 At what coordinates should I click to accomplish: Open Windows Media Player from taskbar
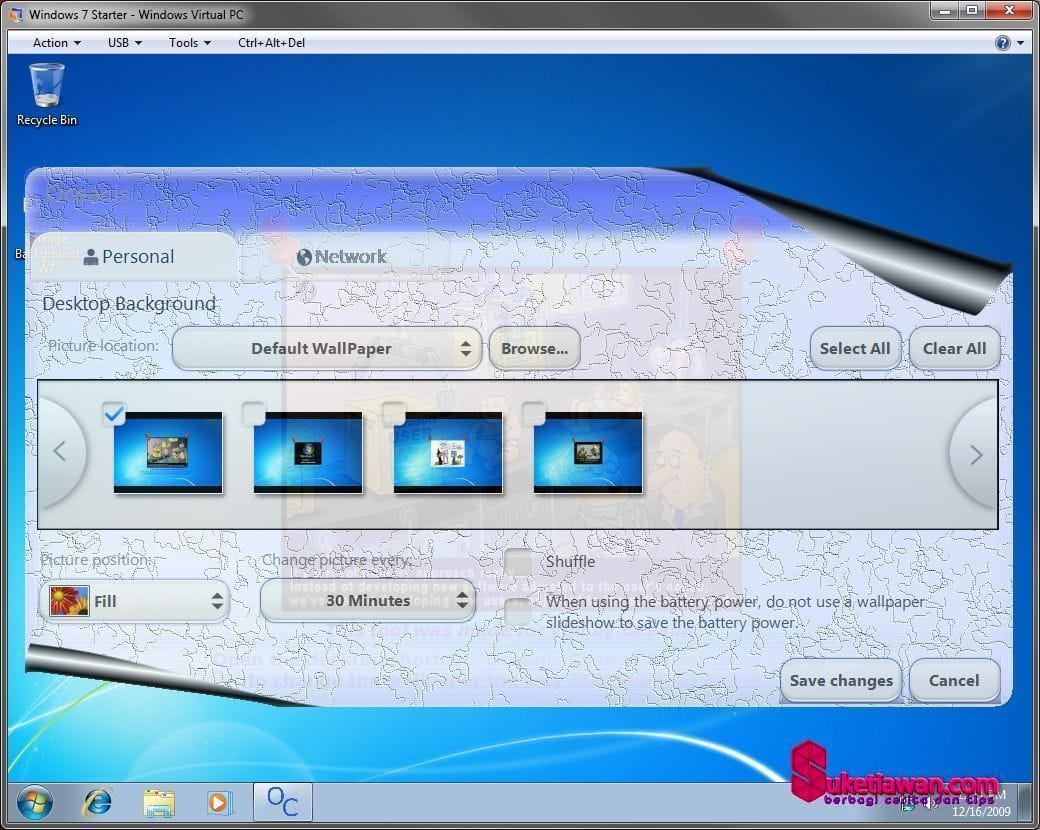(x=218, y=802)
